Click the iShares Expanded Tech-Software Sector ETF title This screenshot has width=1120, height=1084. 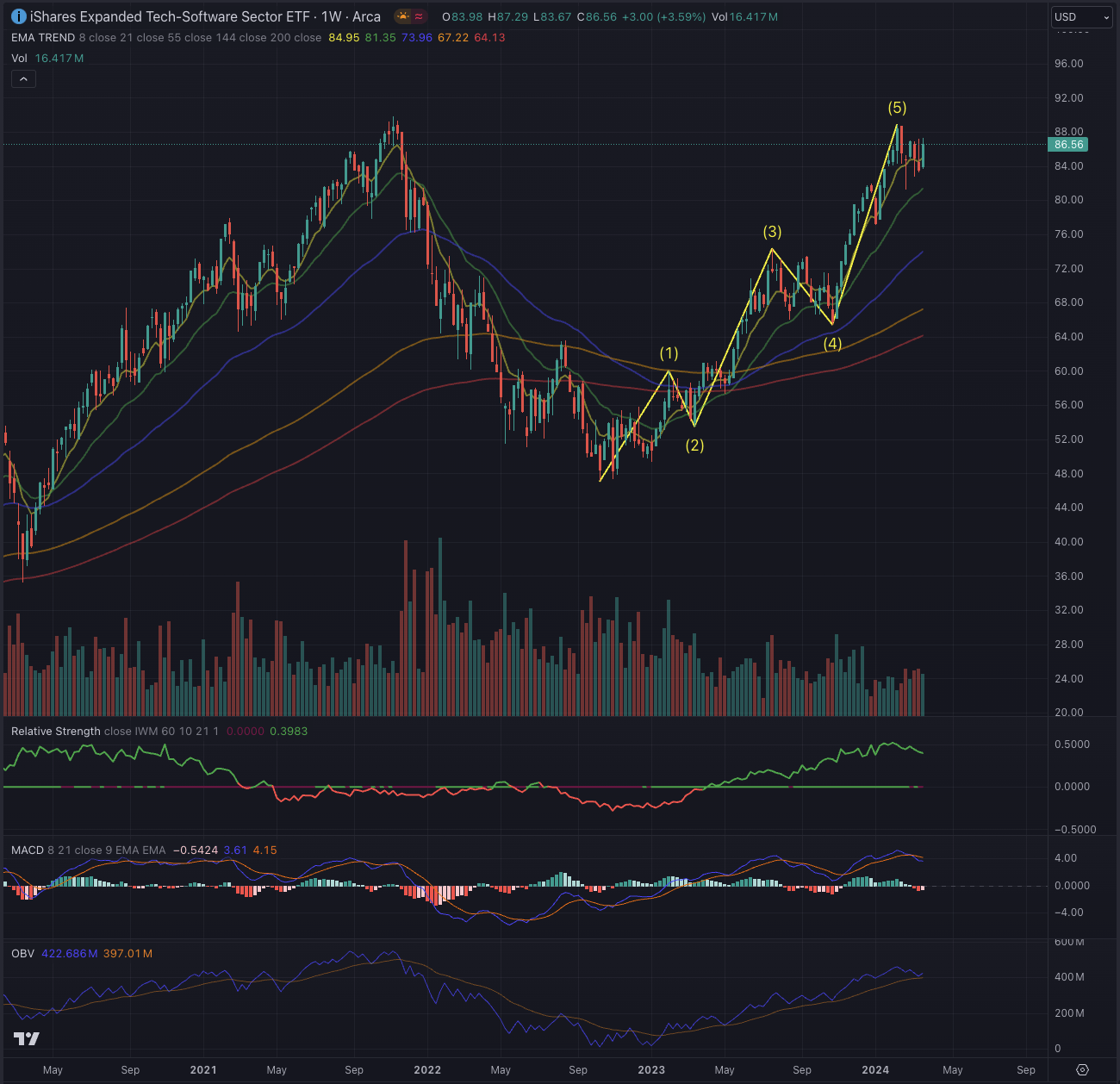pyautogui.click(x=170, y=16)
